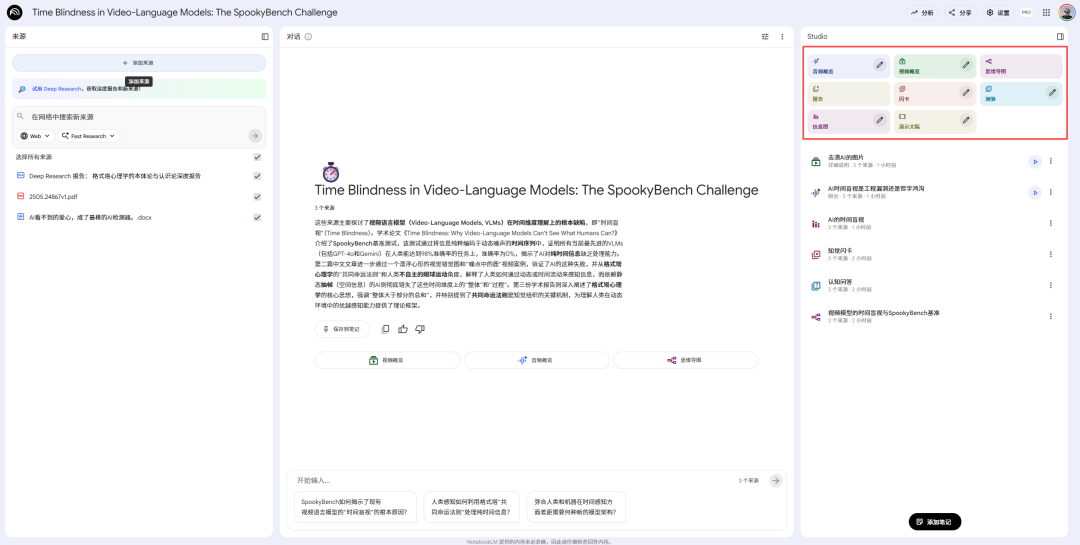1080x545 pixels.
Task: Click the thumbs down icon under summary
Action: tap(420, 329)
